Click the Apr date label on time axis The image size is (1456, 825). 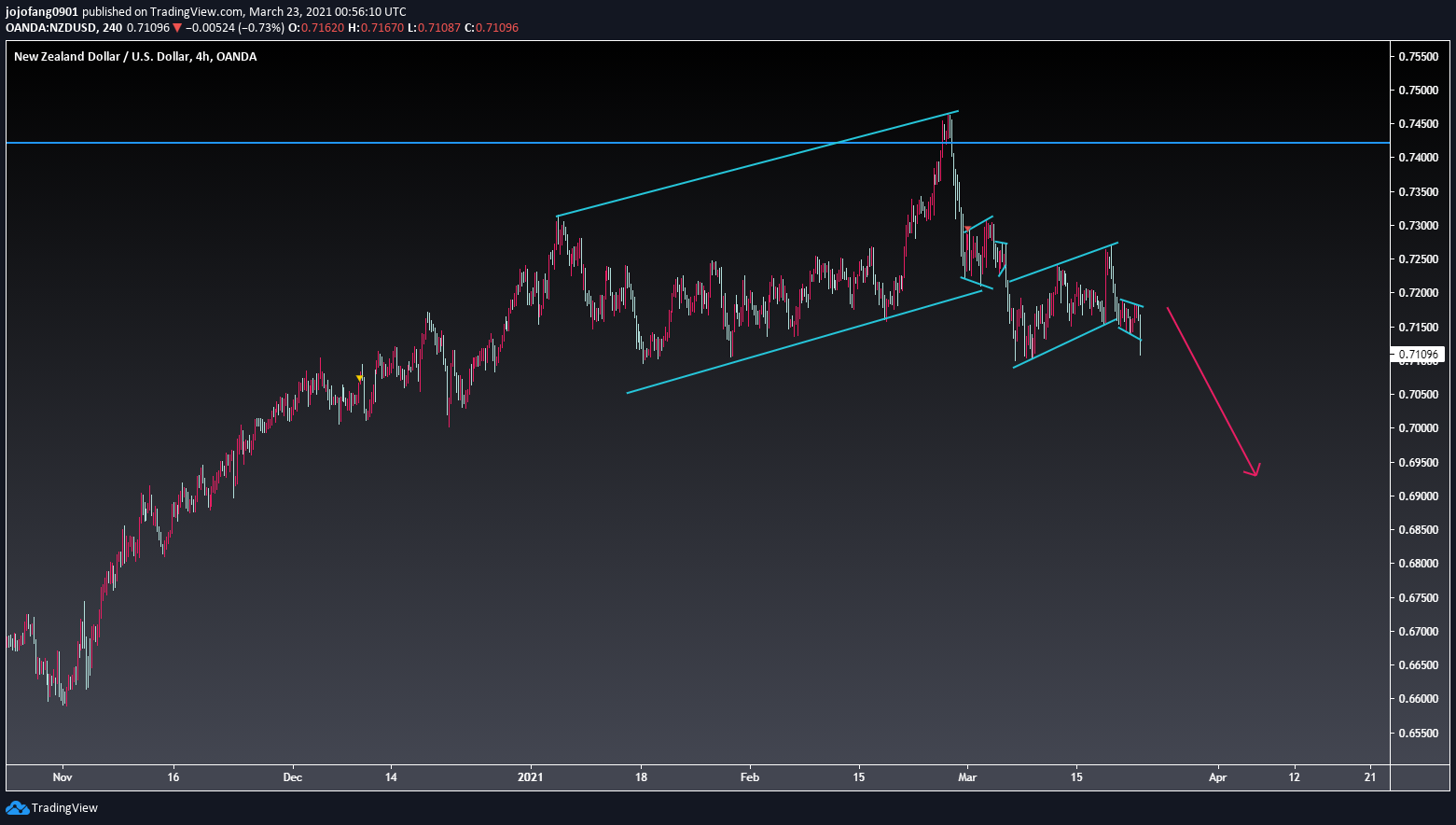pyautogui.click(x=1217, y=776)
